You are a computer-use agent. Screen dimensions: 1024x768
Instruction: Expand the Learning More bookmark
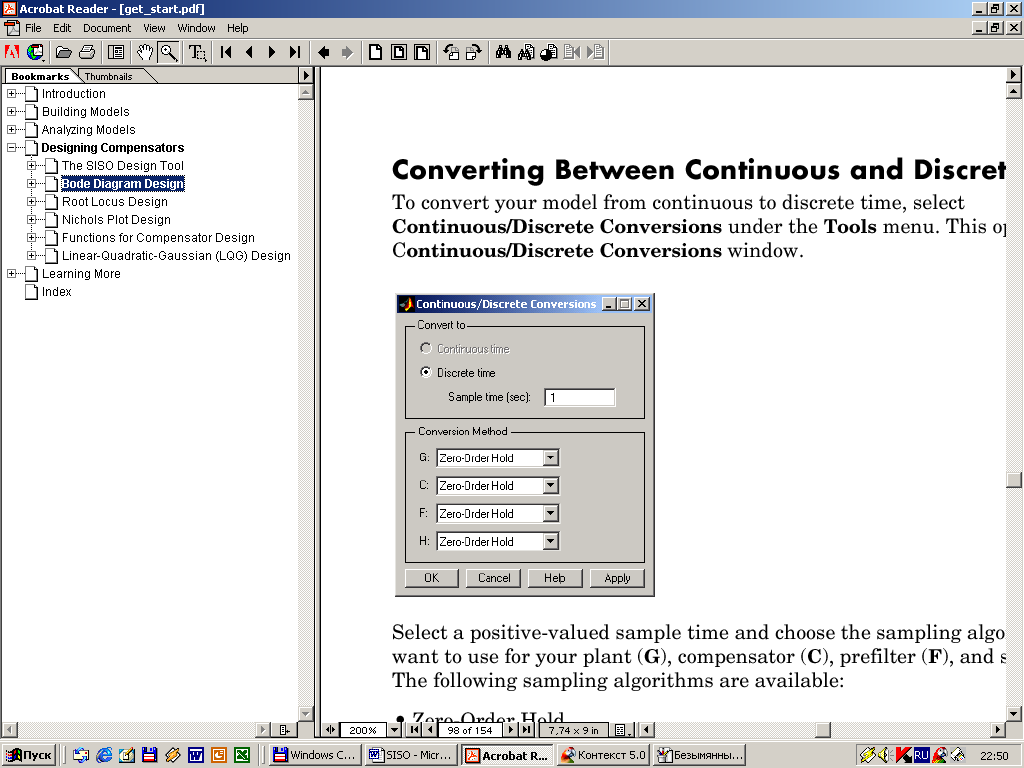point(12,274)
